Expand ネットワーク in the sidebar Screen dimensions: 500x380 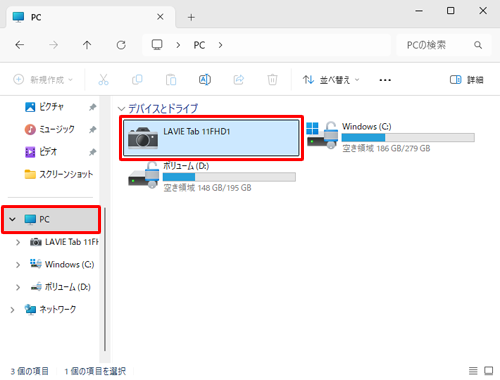click(12, 310)
